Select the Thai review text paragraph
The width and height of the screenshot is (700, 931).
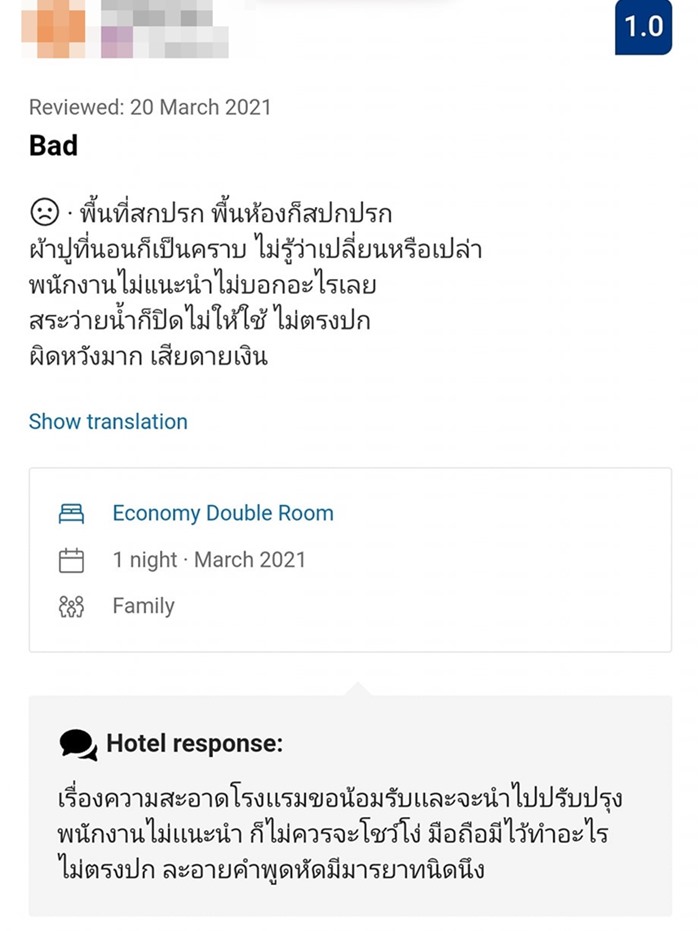click(x=250, y=280)
